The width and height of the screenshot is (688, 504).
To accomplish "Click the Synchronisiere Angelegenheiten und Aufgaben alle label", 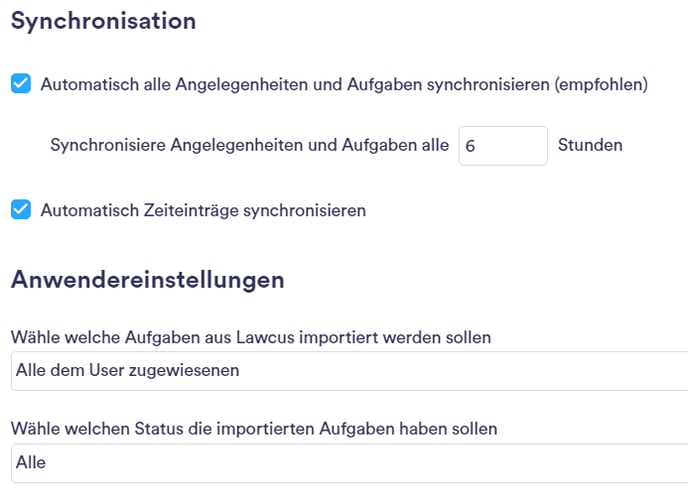I will click(250, 145).
